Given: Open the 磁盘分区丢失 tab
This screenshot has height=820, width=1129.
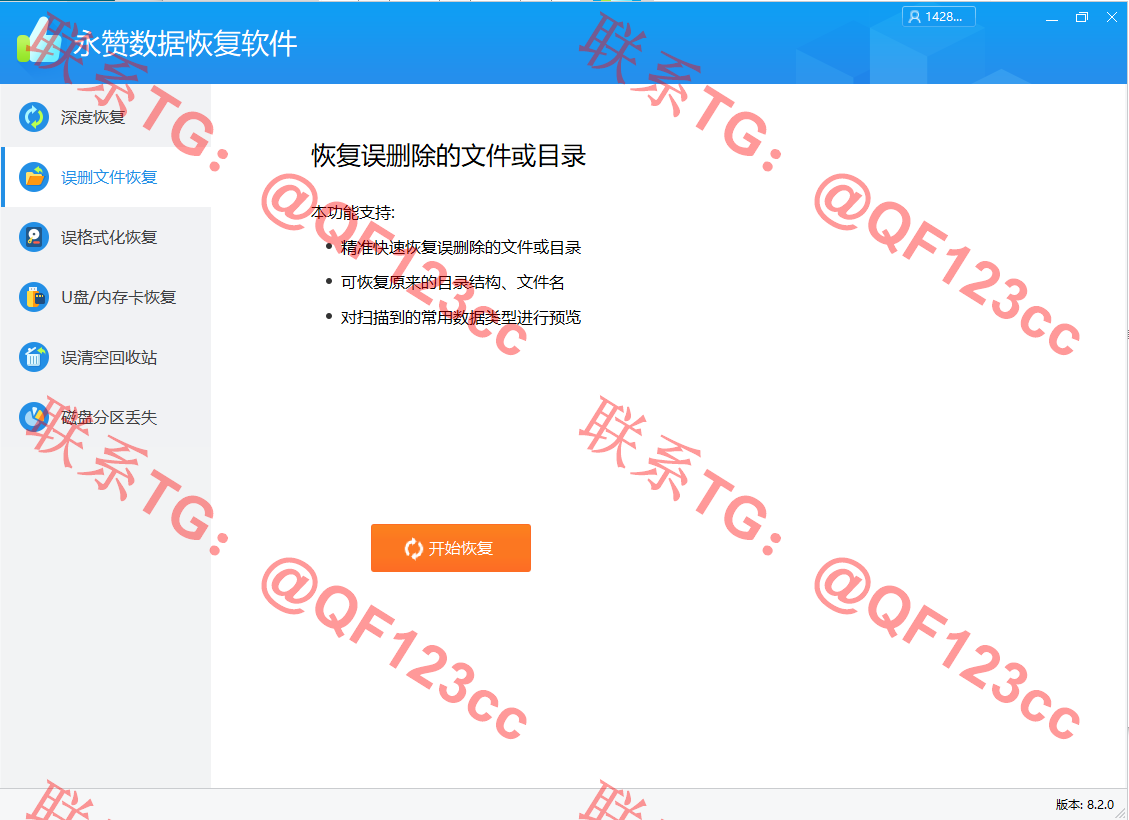Looking at the screenshot, I should tap(106, 417).
